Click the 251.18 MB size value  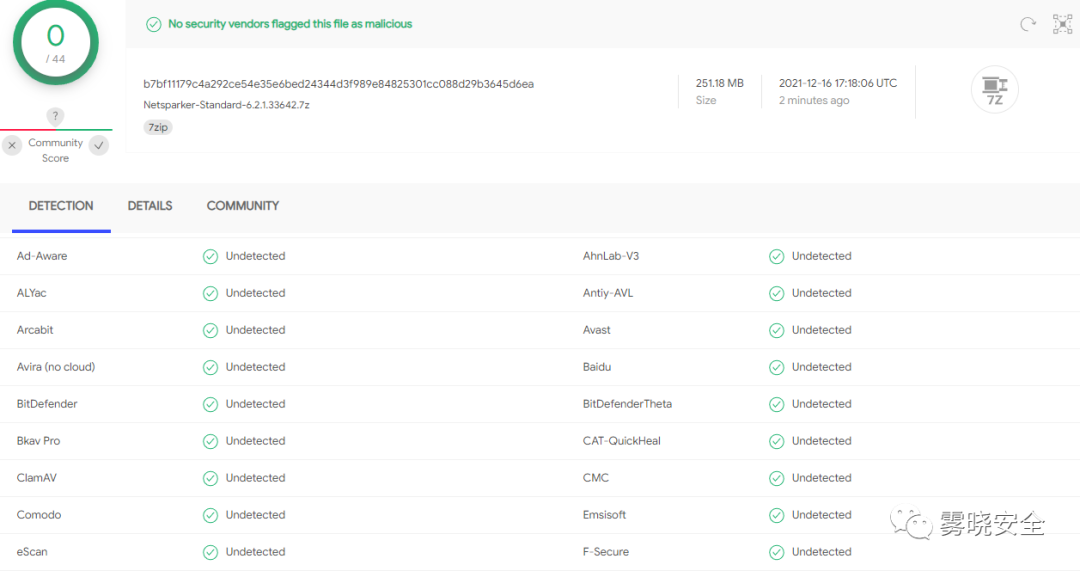pyautogui.click(x=719, y=83)
